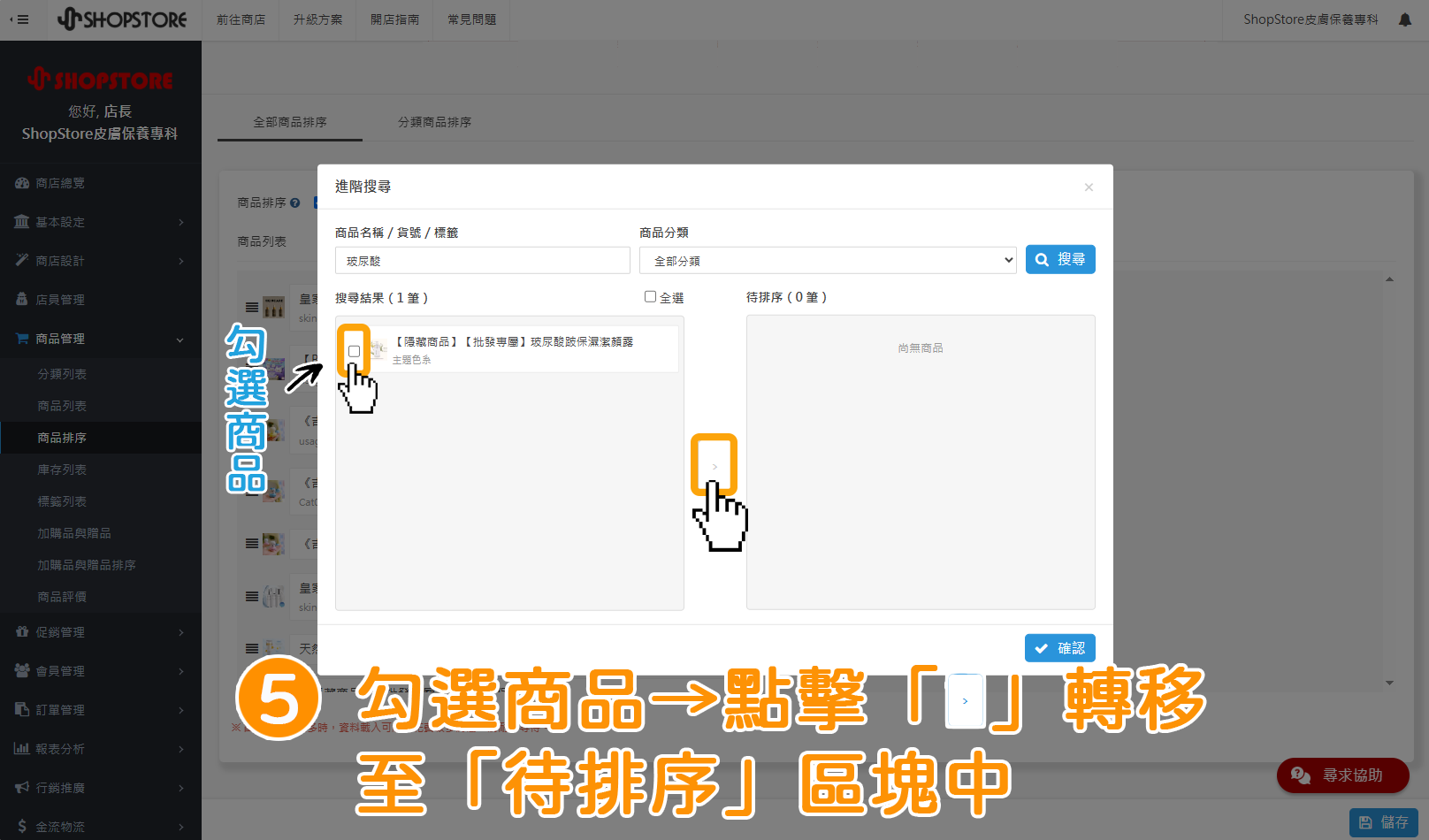Screen dimensions: 1429x840
Task: Click 商店總覽 dashboard icon
Action: [x=22, y=183]
